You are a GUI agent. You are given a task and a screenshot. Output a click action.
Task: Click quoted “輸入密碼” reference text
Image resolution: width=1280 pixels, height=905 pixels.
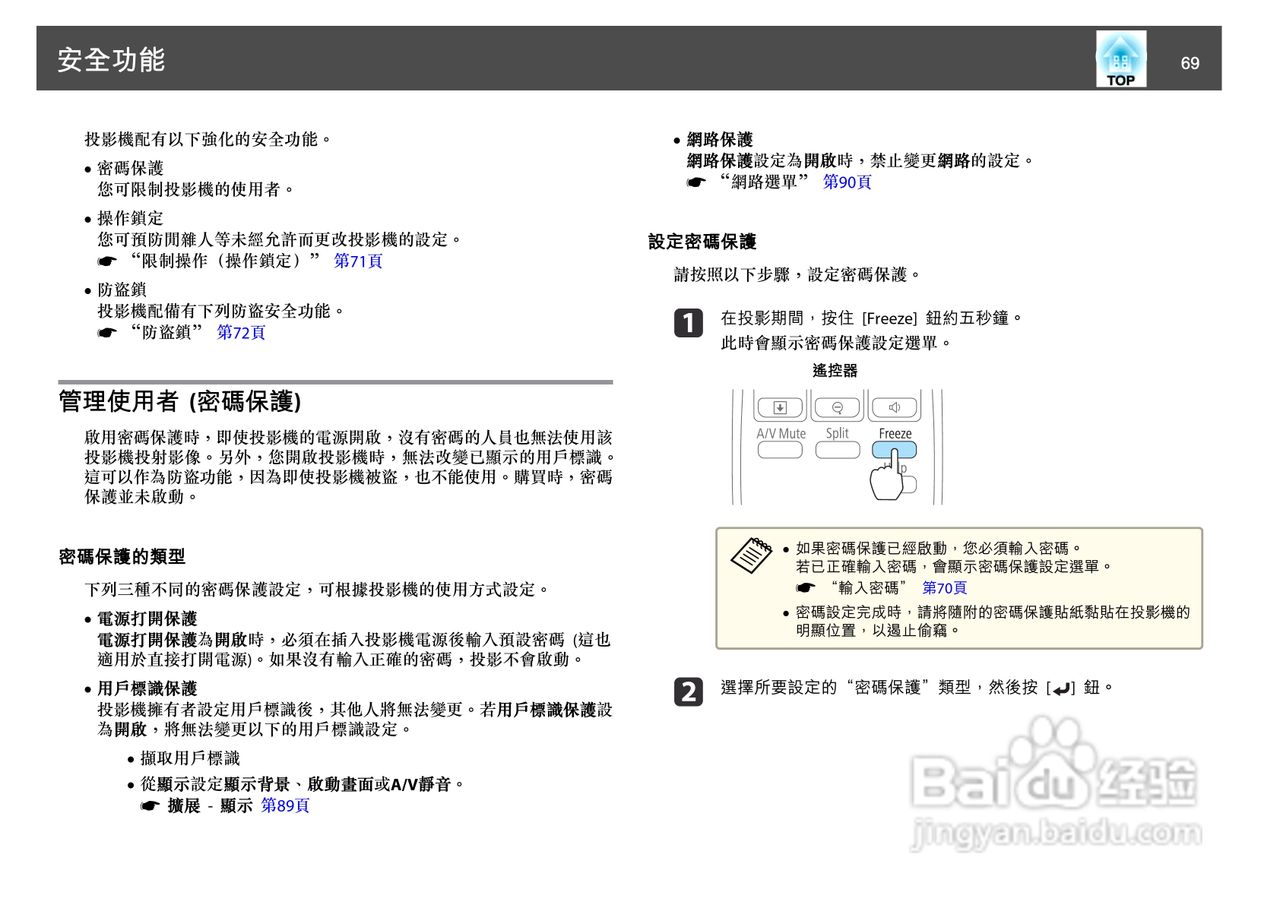coord(869,588)
